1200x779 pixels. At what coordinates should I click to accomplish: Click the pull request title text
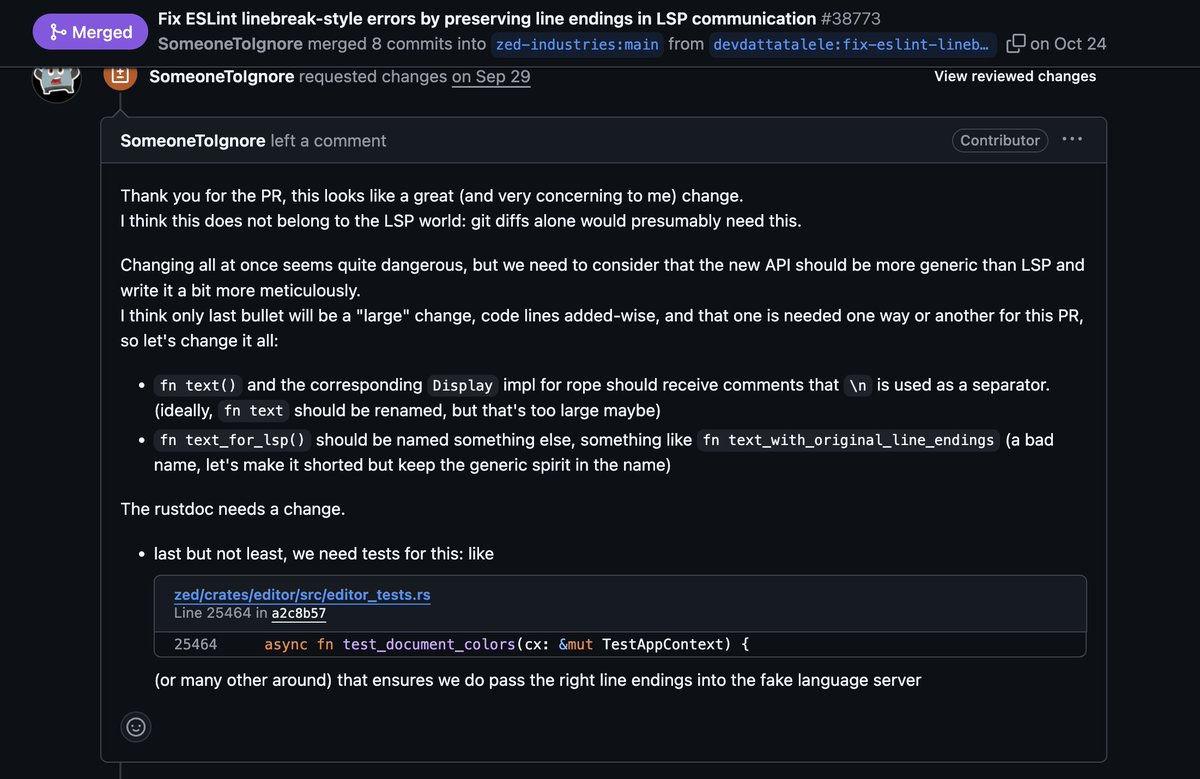coord(487,18)
